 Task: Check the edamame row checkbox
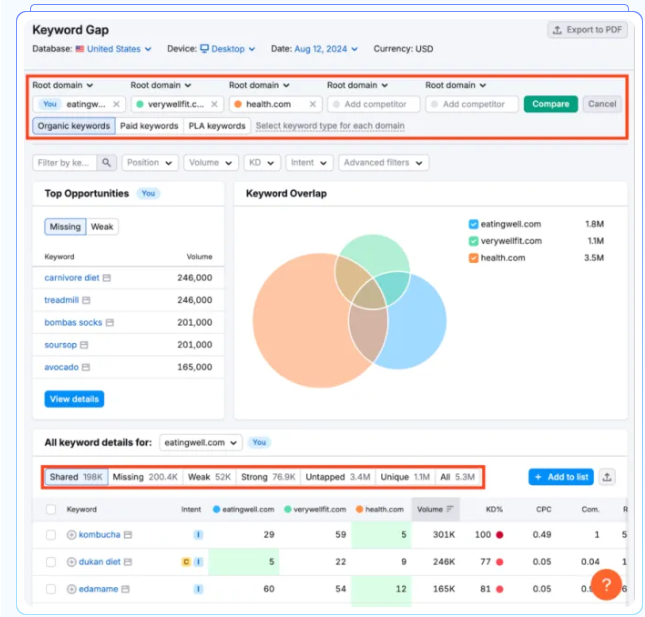51,589
